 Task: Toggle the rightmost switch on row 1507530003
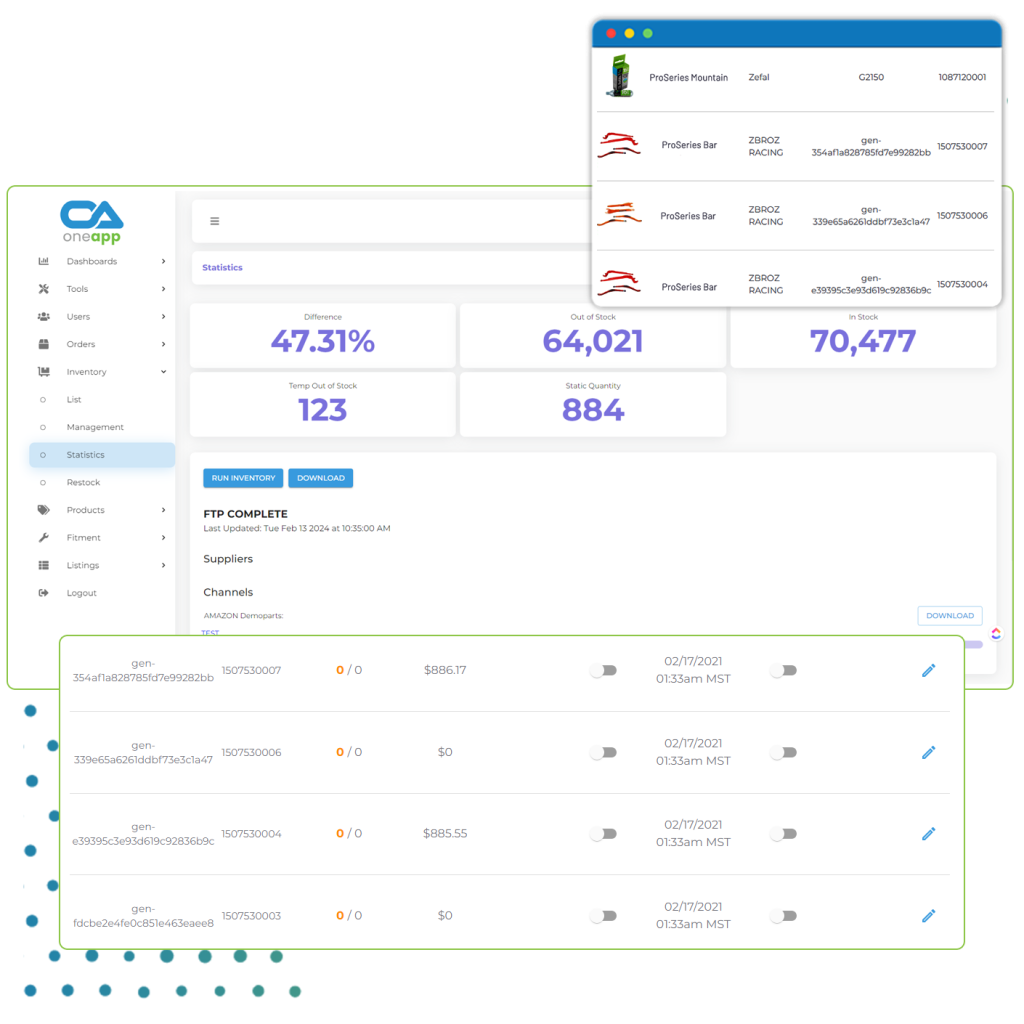pos(784,915)
